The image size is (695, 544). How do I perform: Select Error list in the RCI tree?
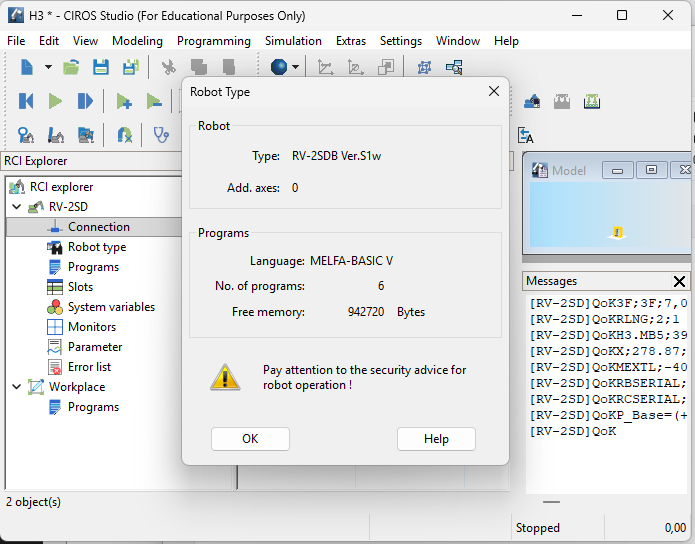(89, 367)
